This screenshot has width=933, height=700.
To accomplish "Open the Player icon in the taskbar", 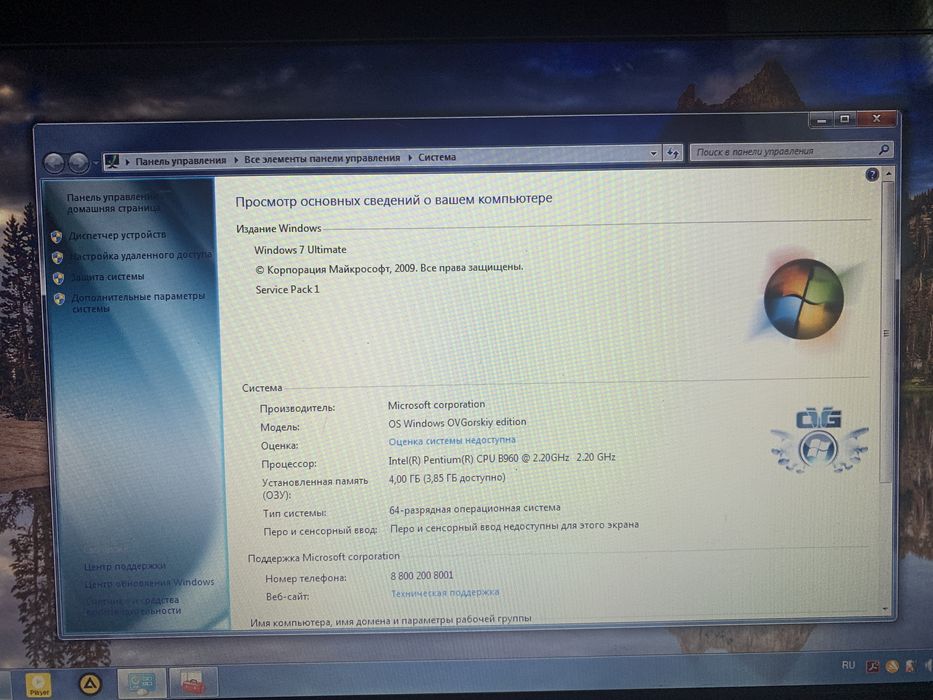I will [x=39, y=685].
